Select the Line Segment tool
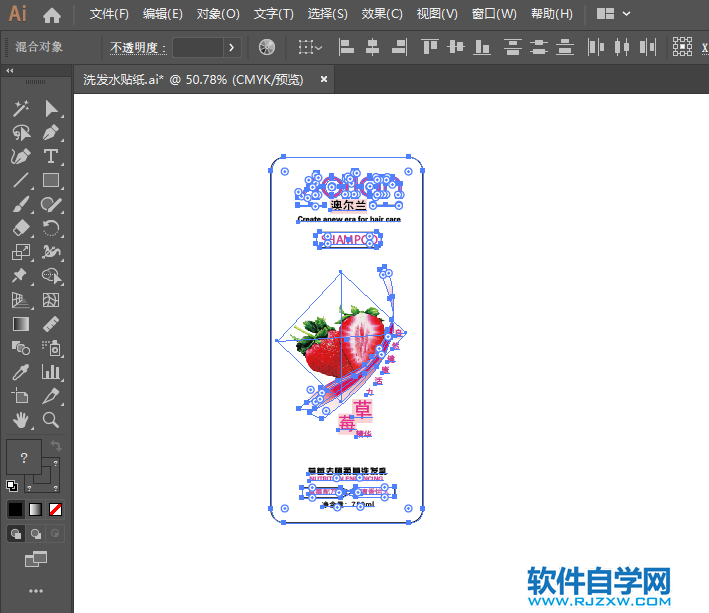 point(21,180)
